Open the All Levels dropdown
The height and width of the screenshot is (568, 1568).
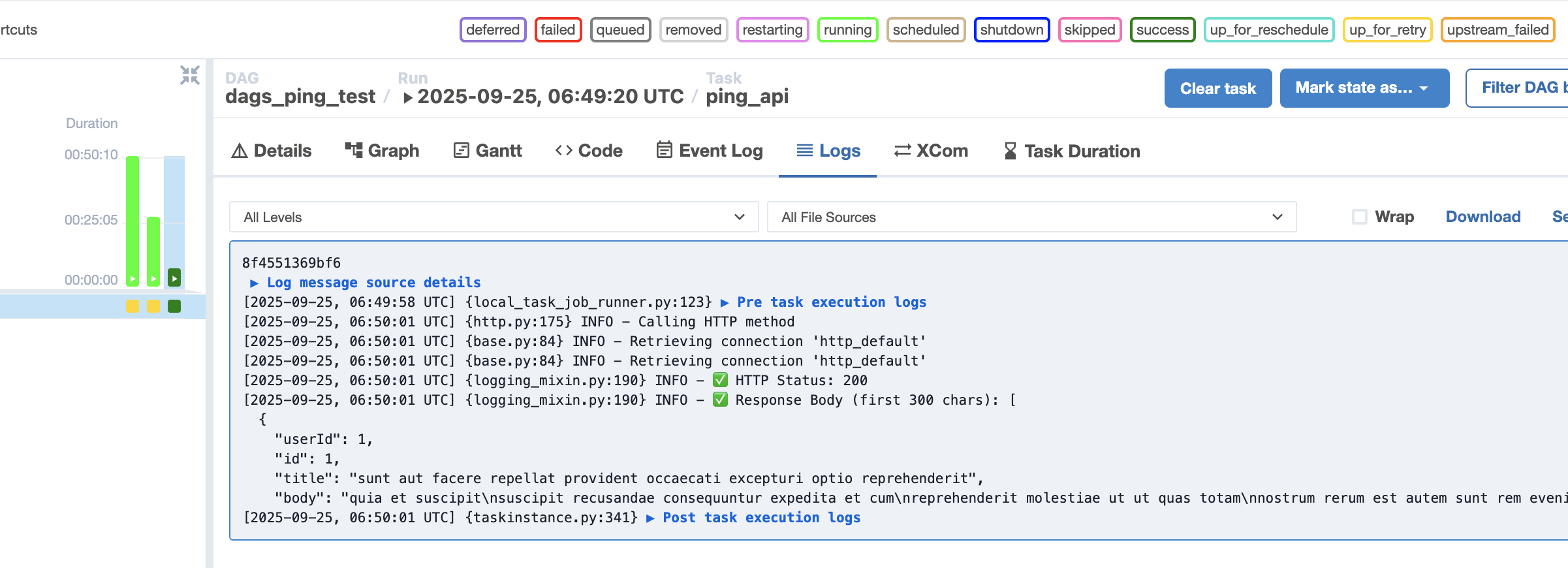[494, 217]
